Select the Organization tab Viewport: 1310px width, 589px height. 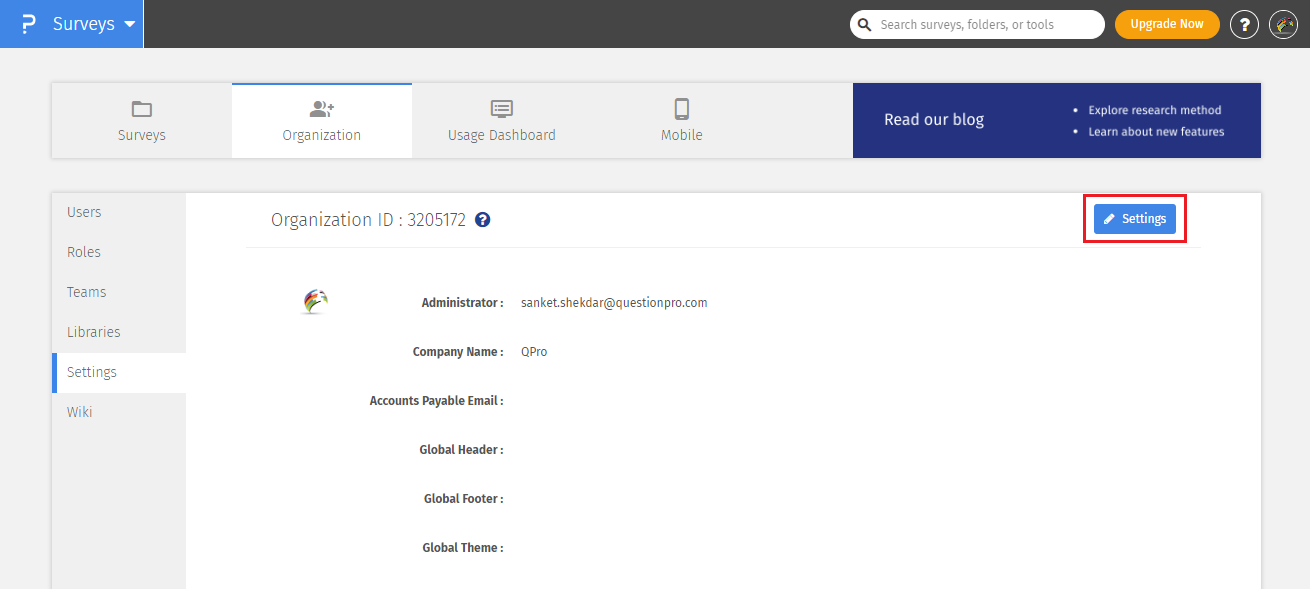[x=322, y=121]
